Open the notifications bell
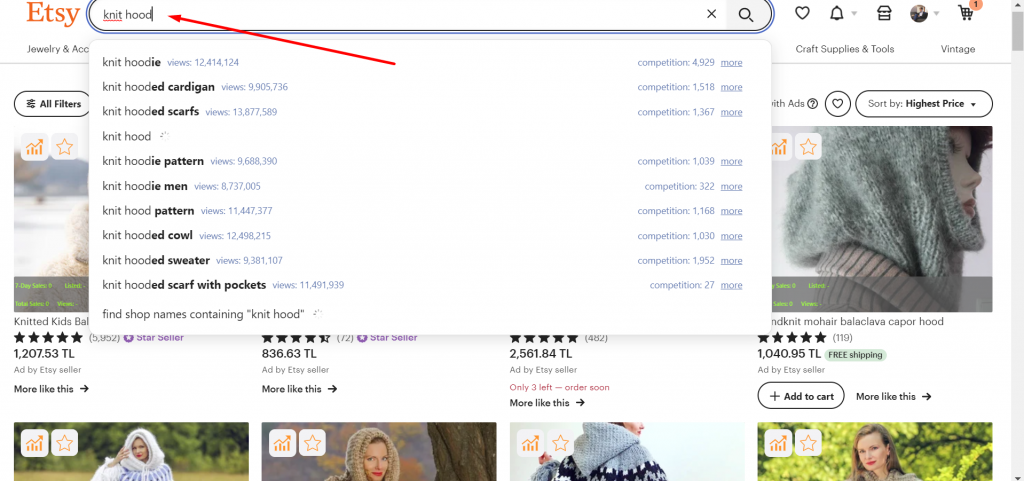This screenshot has height=481, width=1024. (836, 13)
